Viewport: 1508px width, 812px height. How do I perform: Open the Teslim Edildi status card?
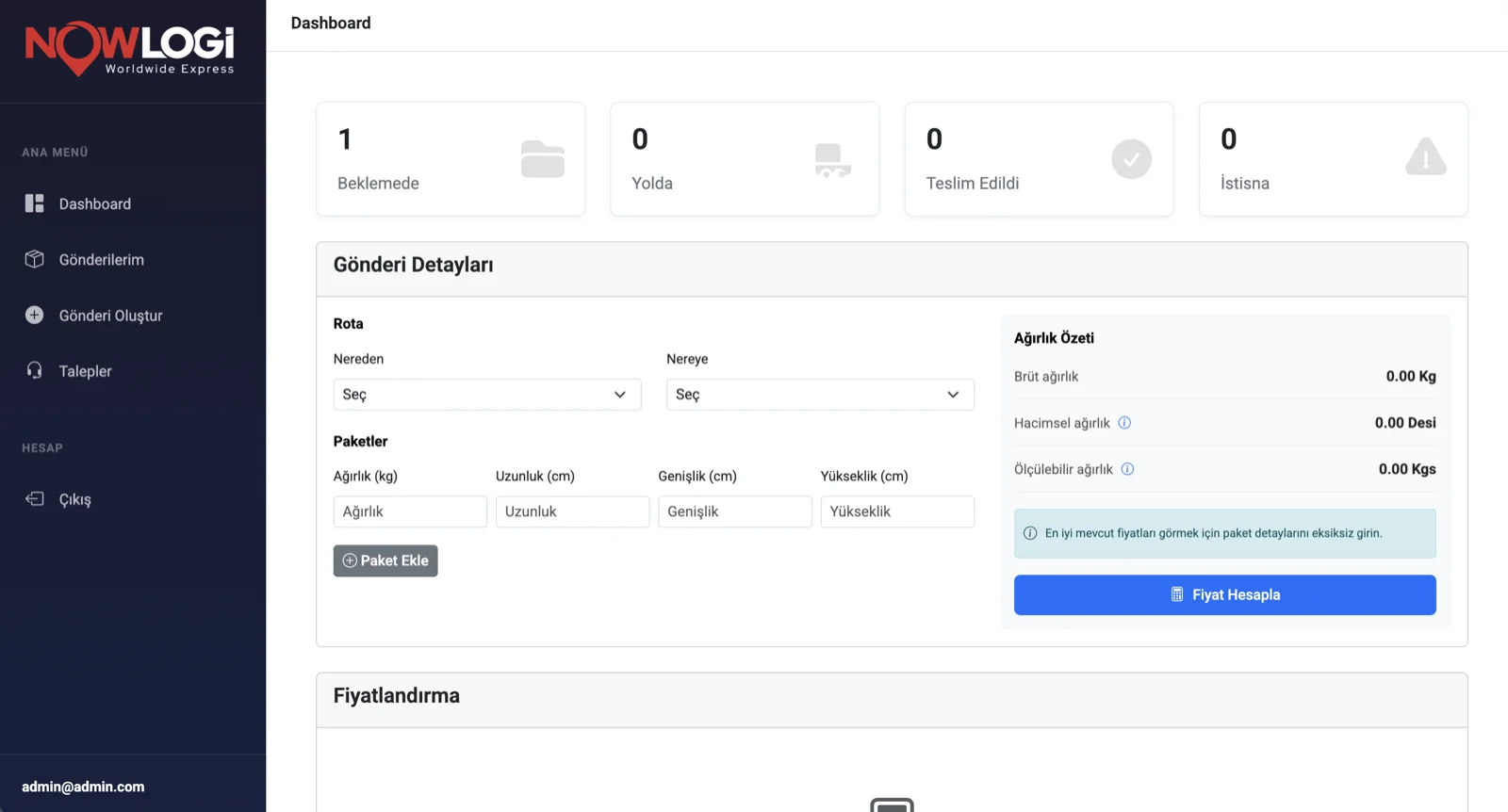(x=1039, y=159)
